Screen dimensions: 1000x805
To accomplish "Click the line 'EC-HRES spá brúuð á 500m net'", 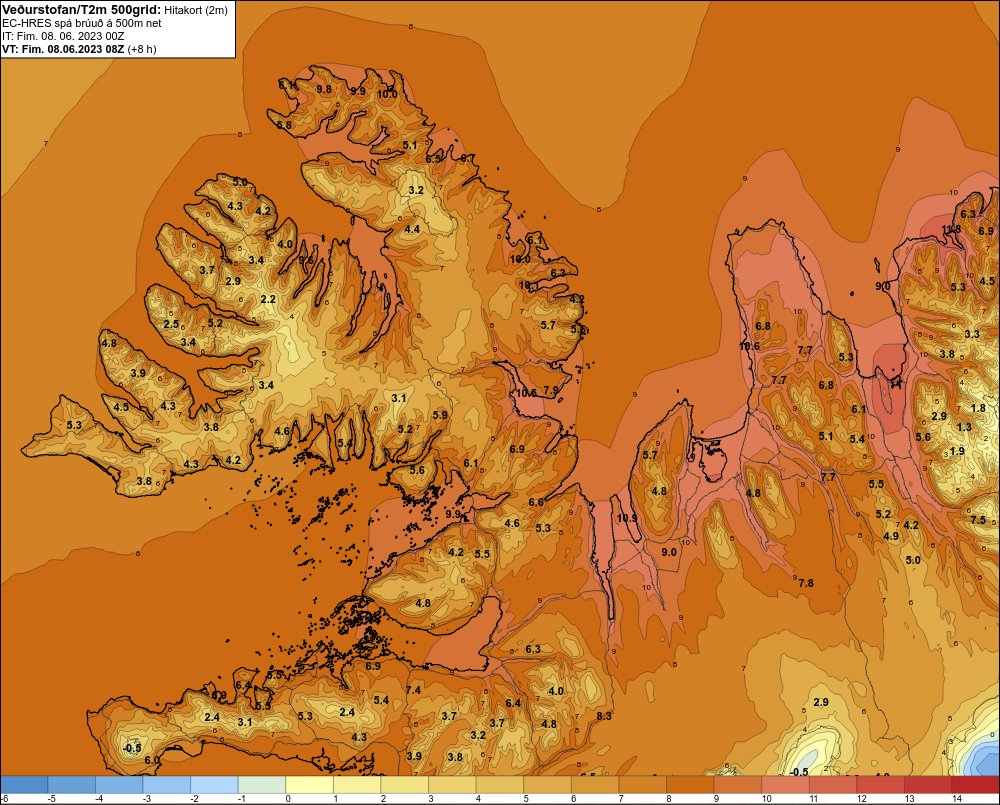I will (x=82, y=23).
